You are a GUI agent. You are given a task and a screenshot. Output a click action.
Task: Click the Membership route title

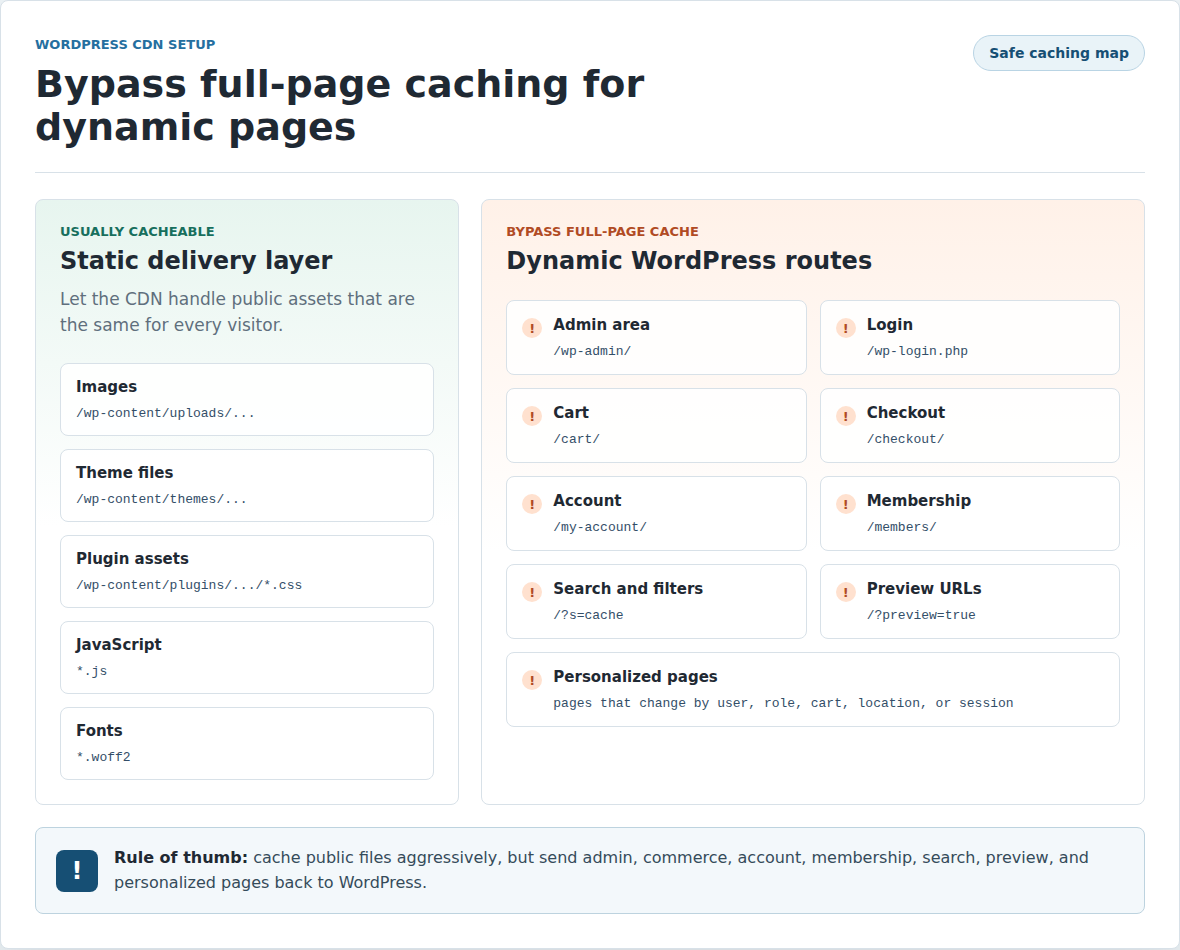point(919,501)
